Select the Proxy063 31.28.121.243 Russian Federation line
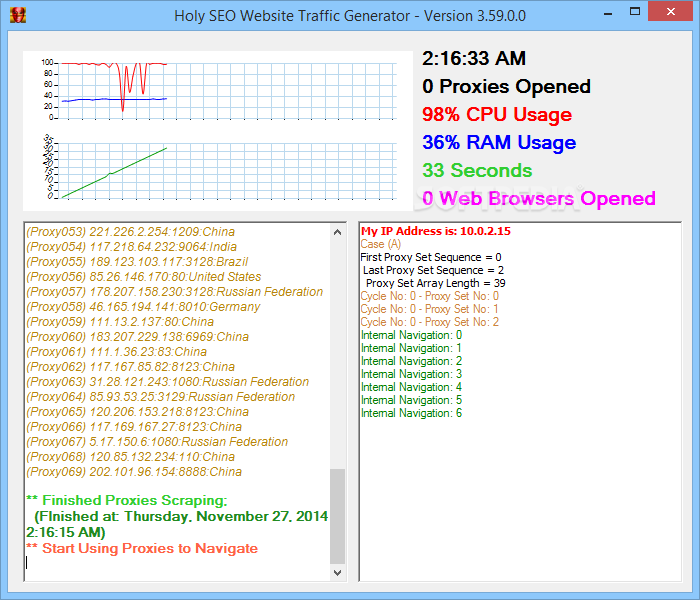Image resolution: width=700 pixels, height=600 pixels. (167, 382)
